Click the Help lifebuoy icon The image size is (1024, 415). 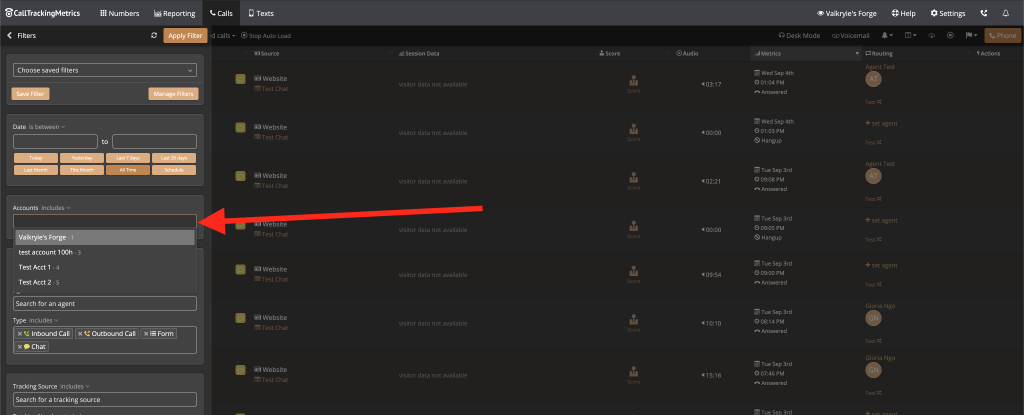click(895, 13)
